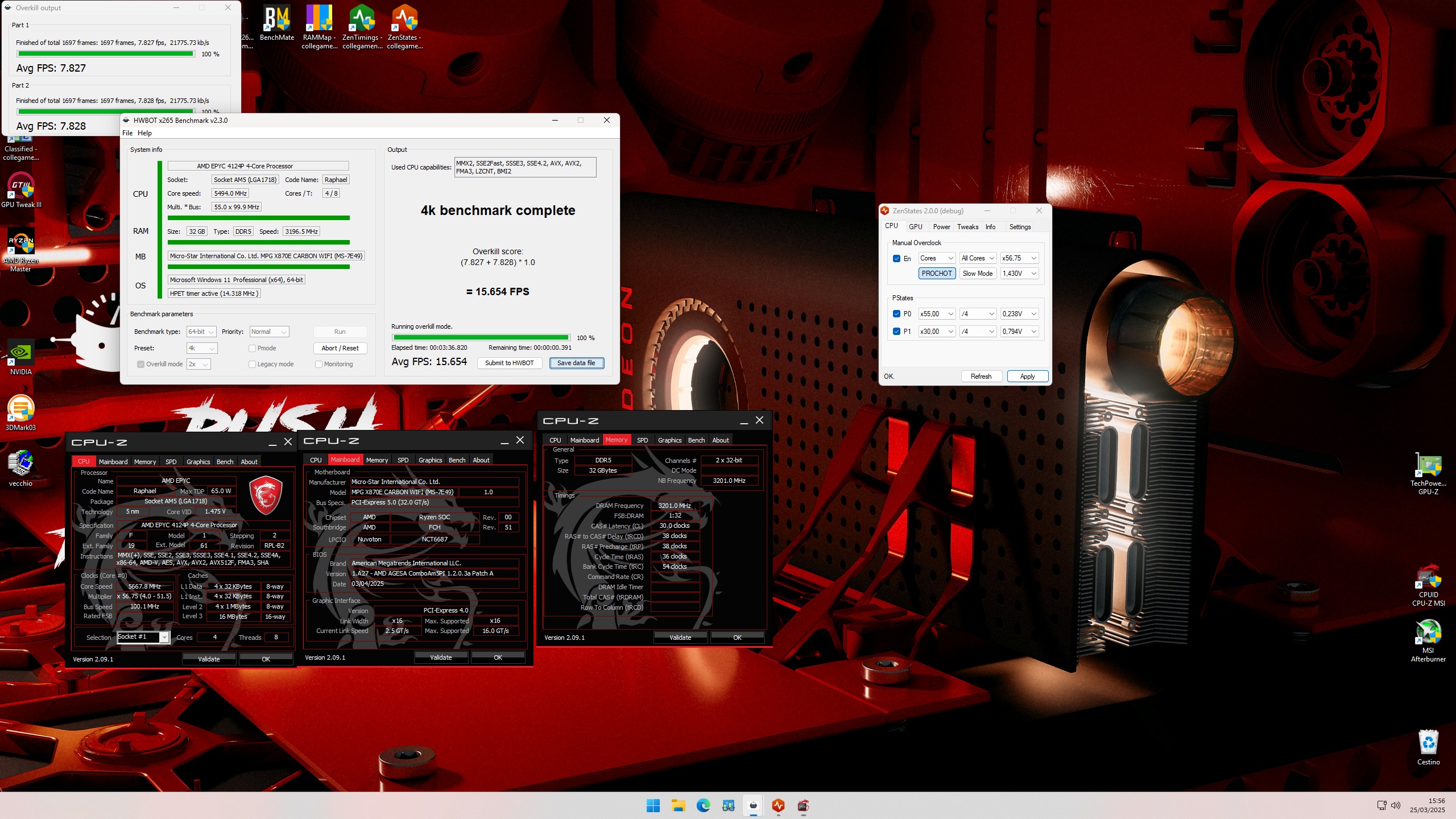Click Submit to HWBOT button
The image size is (1456, 819).
click(x=509, y=363)
